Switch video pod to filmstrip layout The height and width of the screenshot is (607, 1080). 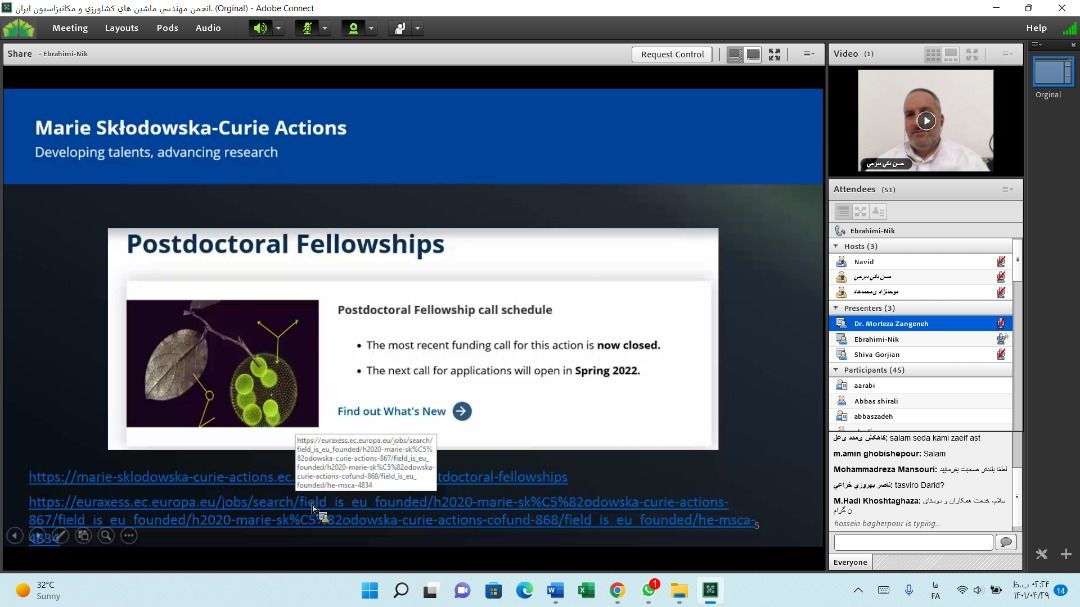[x=951, y=54]
